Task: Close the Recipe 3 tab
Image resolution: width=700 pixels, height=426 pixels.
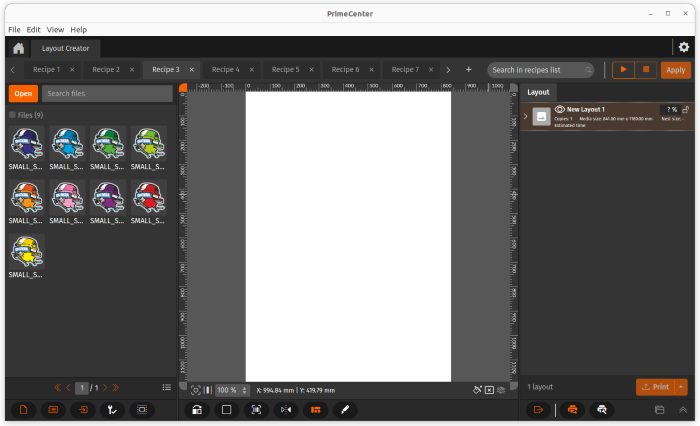Action: [192, 70]
